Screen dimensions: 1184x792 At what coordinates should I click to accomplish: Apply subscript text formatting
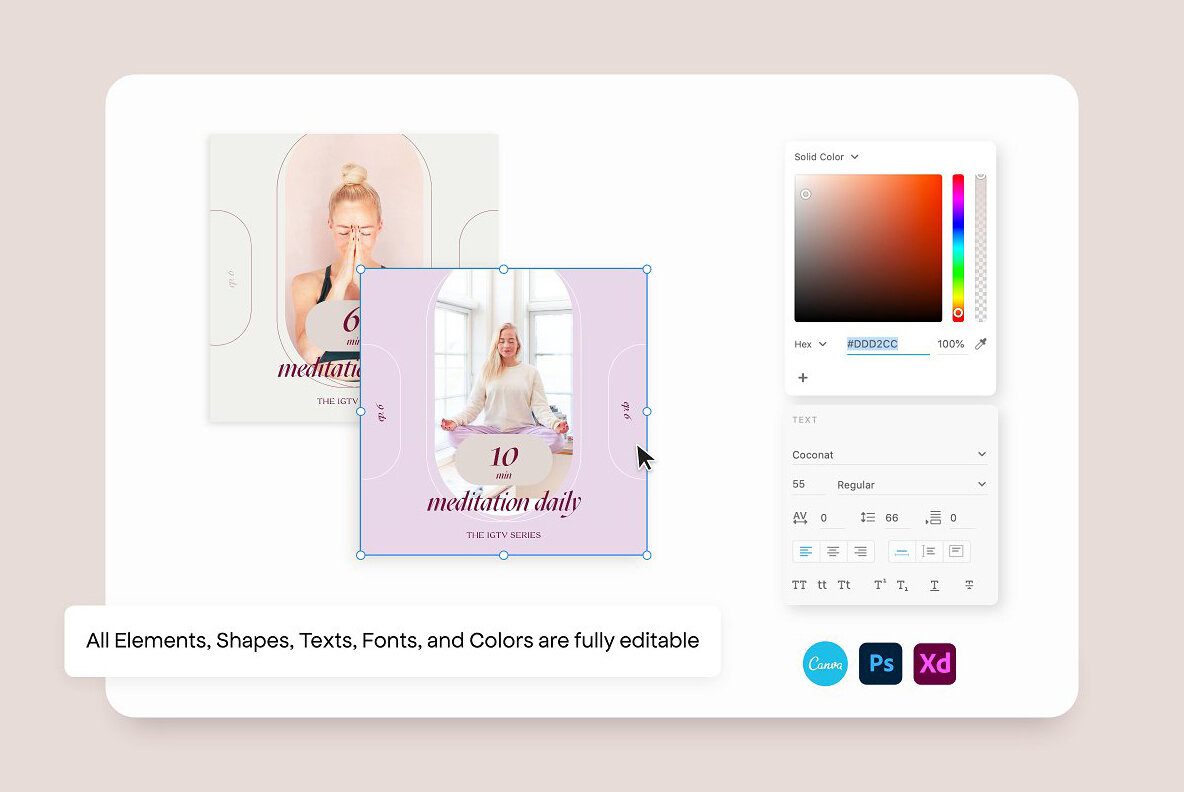(x=901, y=585)
